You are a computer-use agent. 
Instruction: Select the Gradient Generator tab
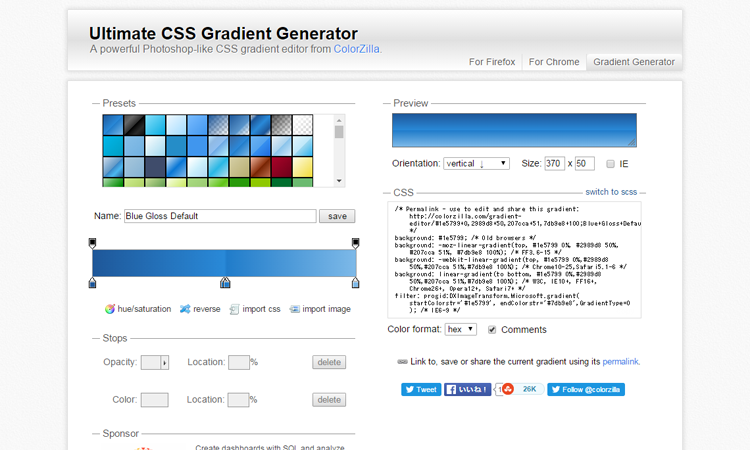[x=634, y=62]
